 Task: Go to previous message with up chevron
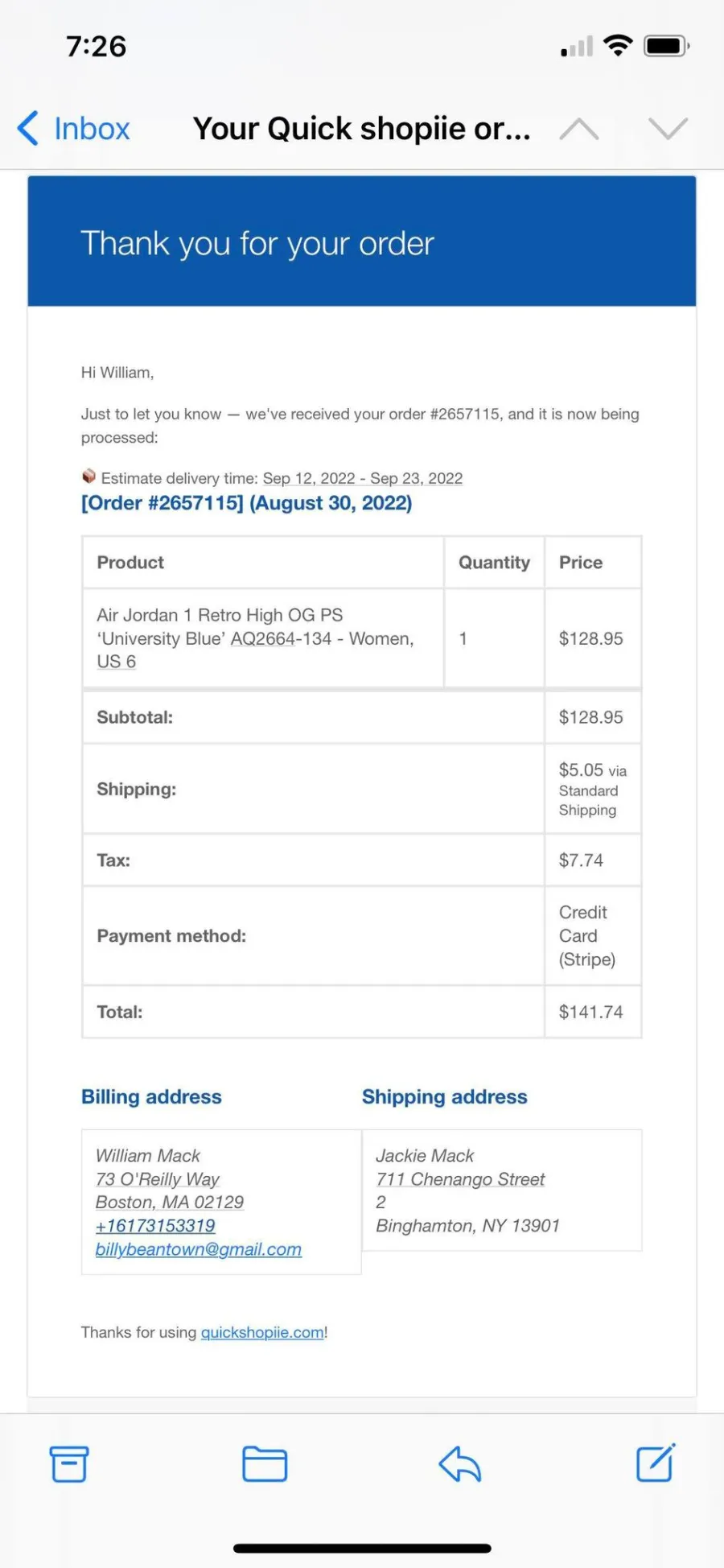click(x=579, y=129)
